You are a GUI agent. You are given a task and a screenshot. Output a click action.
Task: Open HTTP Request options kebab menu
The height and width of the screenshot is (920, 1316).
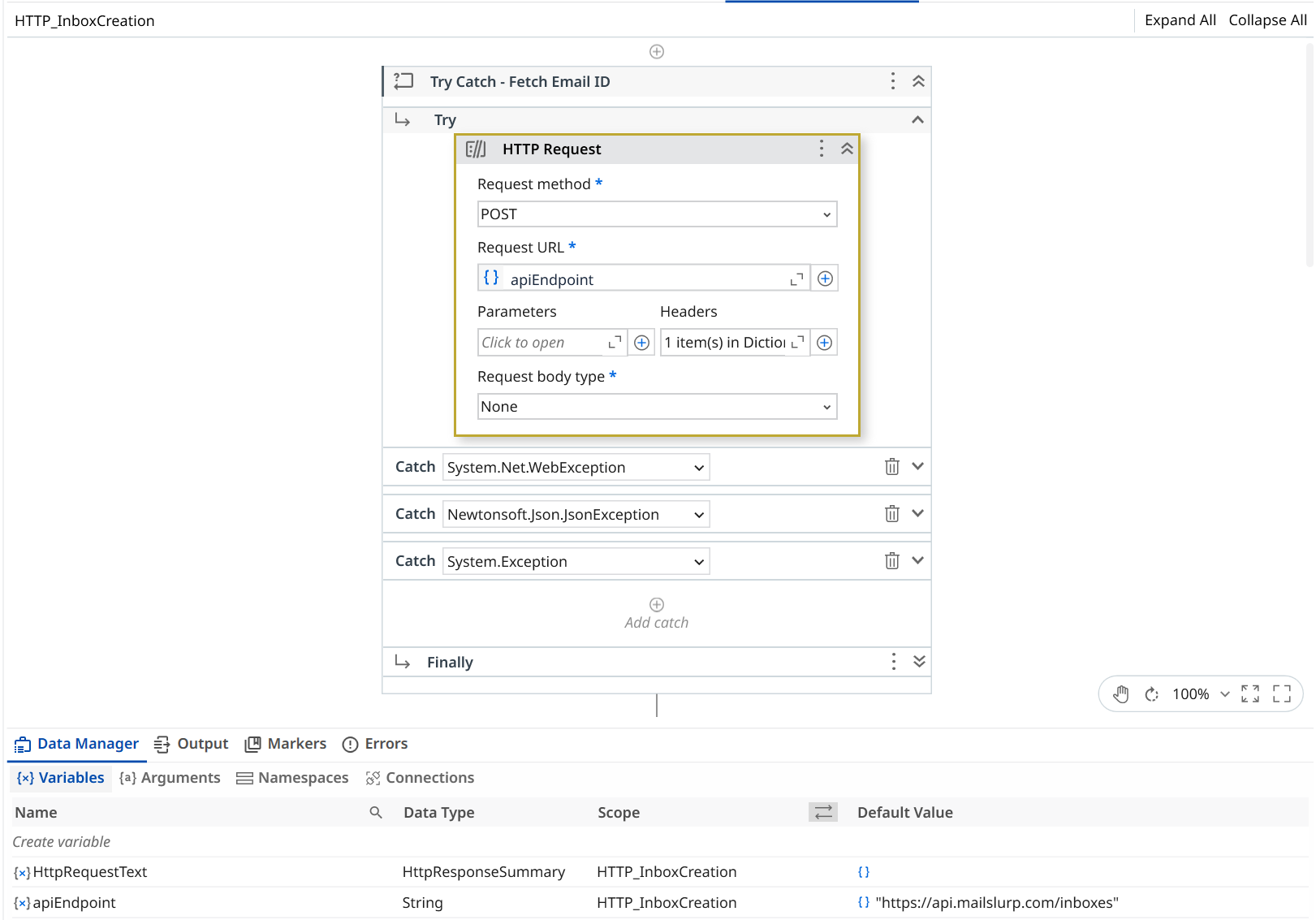(x=821, y=149)
